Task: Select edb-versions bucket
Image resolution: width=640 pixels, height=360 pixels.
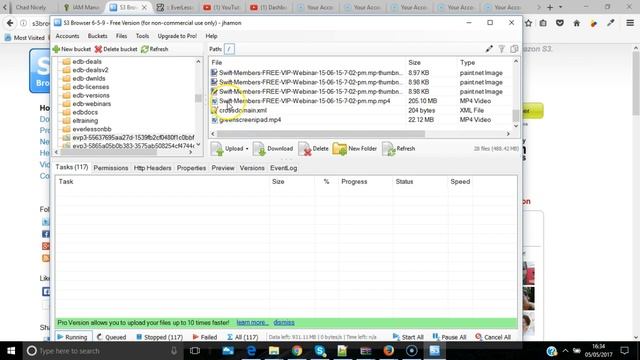Action: point(91,95)
